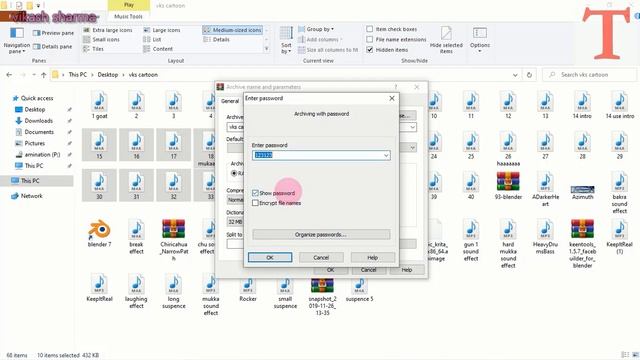Viewport: 640px width, 360px height.
Task: Toggle Item check boxes option
Action: coord(369,29)
